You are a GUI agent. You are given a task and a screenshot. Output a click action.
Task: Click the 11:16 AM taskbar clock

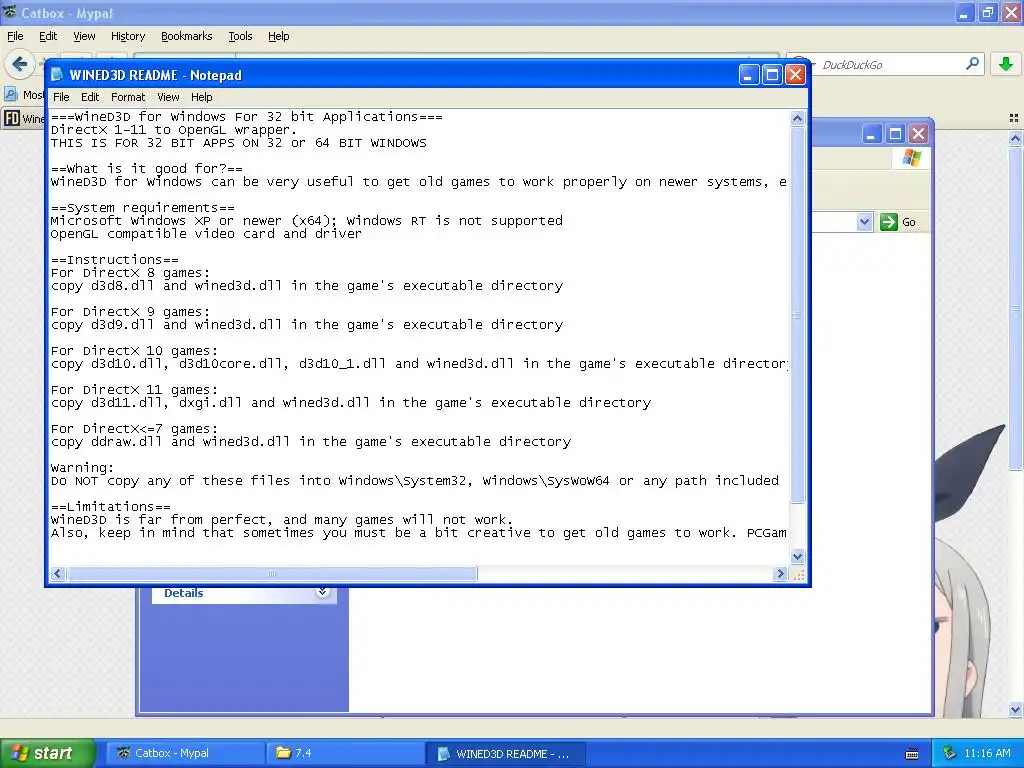[987, 753]
